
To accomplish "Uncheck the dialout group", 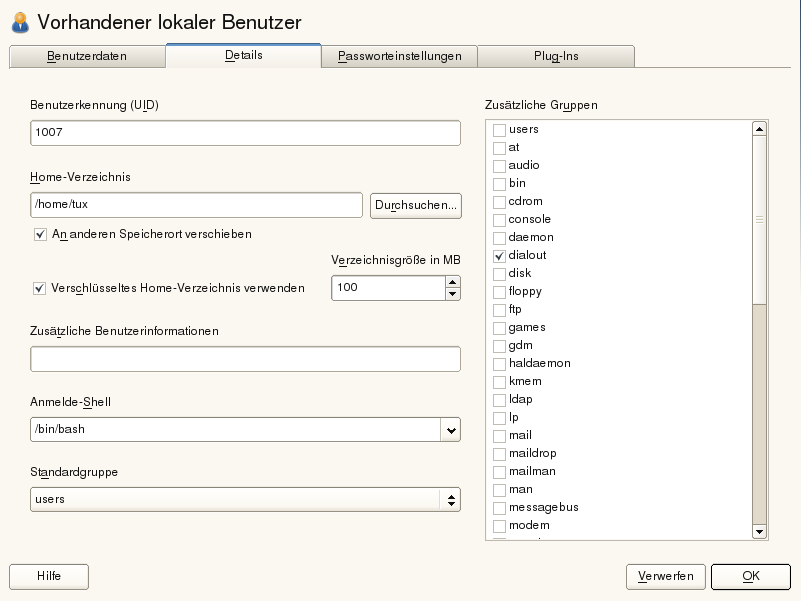I will 499,256.
